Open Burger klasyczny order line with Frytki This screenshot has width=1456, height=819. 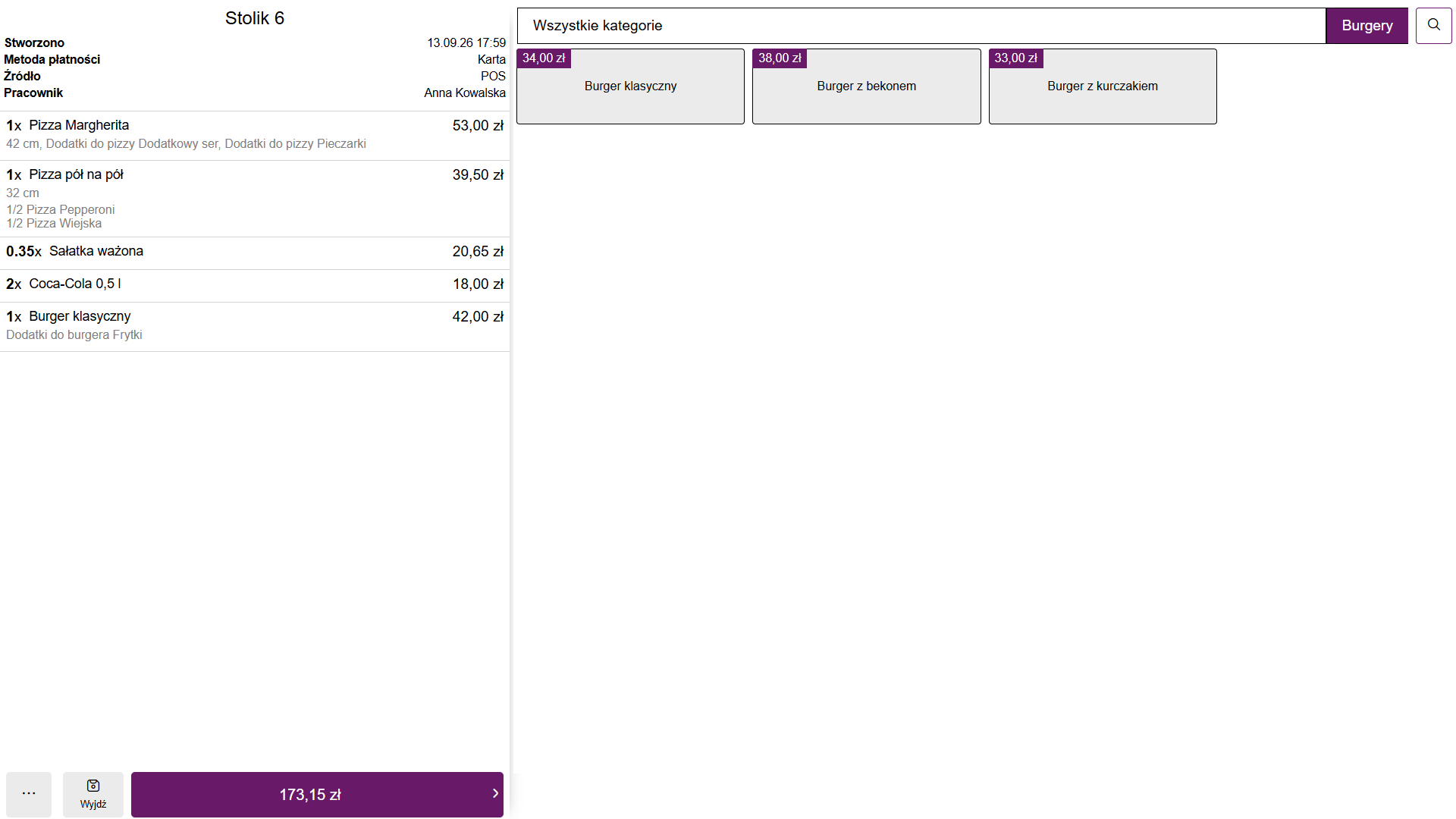pyautogui.click(x=255, y=327)
